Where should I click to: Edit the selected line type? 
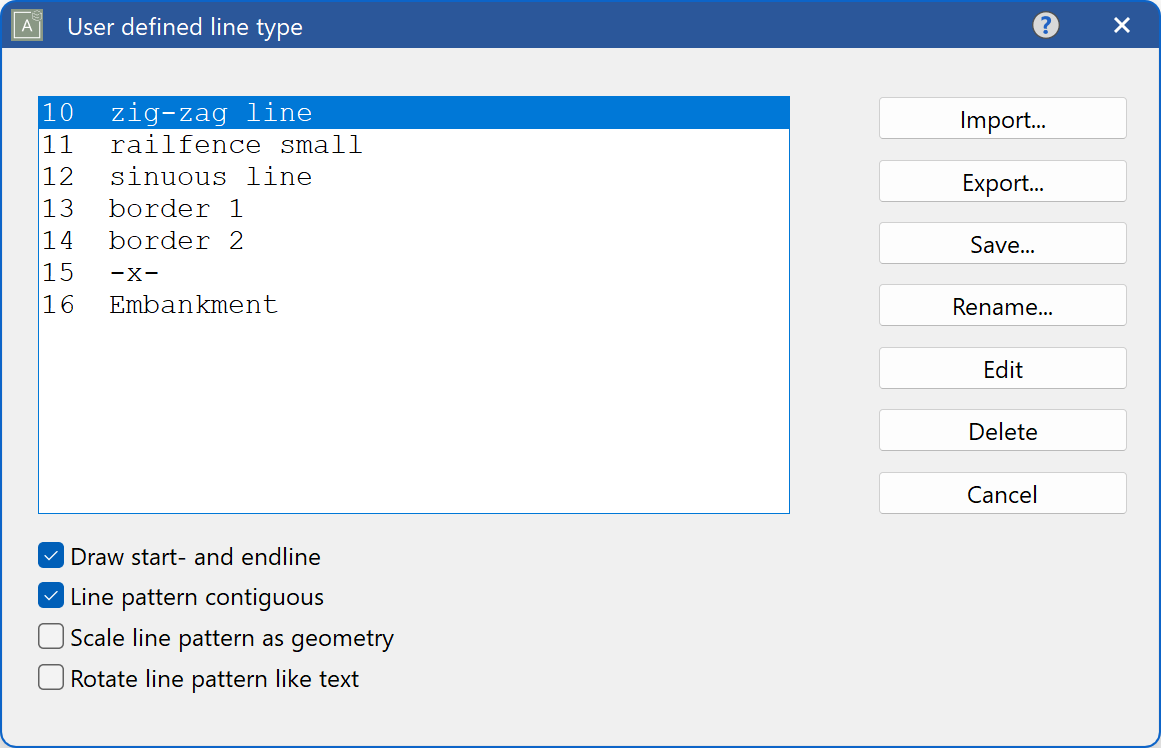pyautogui.click(x=1002, y=368)
